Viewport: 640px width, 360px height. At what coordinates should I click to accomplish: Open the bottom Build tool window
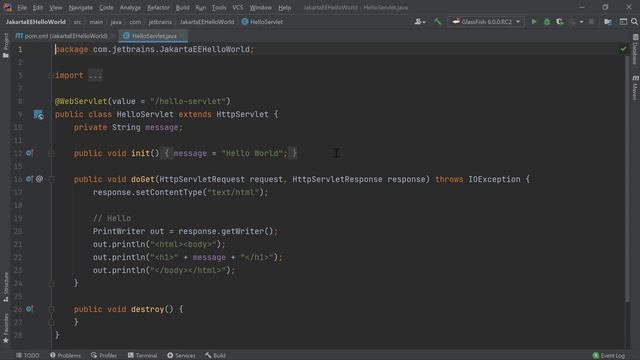216,356
